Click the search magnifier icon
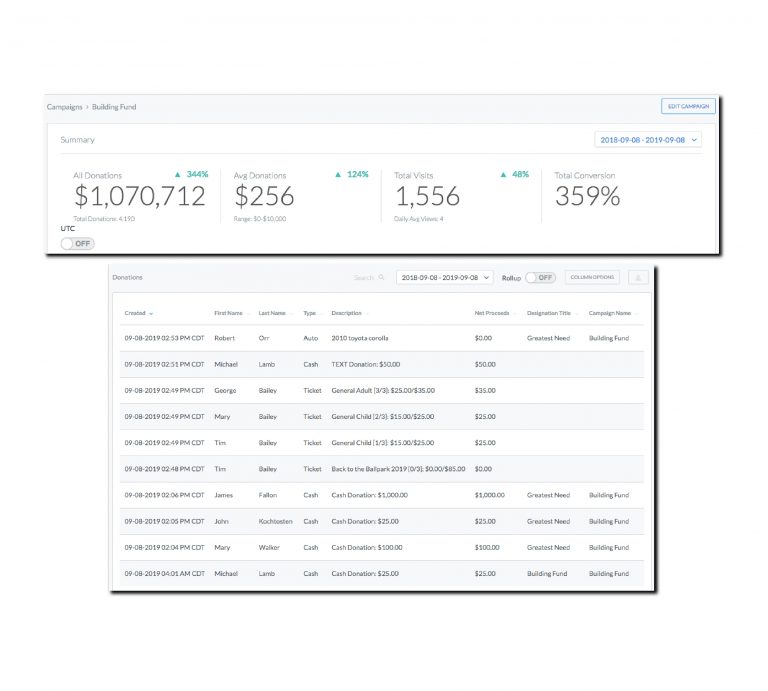This screenshot has height=691, width=768. tap(381, 278)
